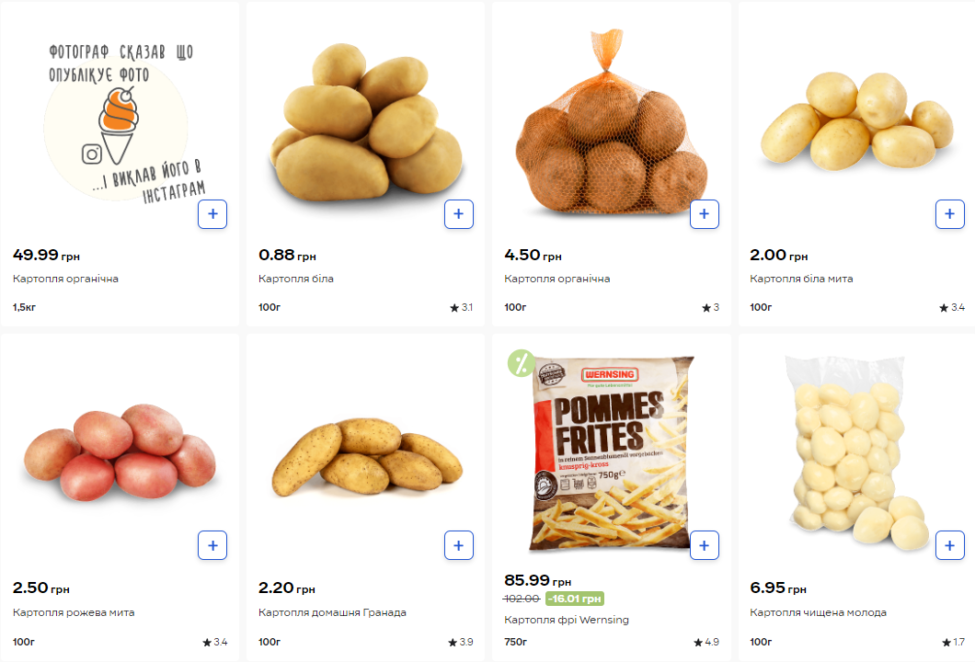Open the Картопля рожева мита title link

(73, 612)
